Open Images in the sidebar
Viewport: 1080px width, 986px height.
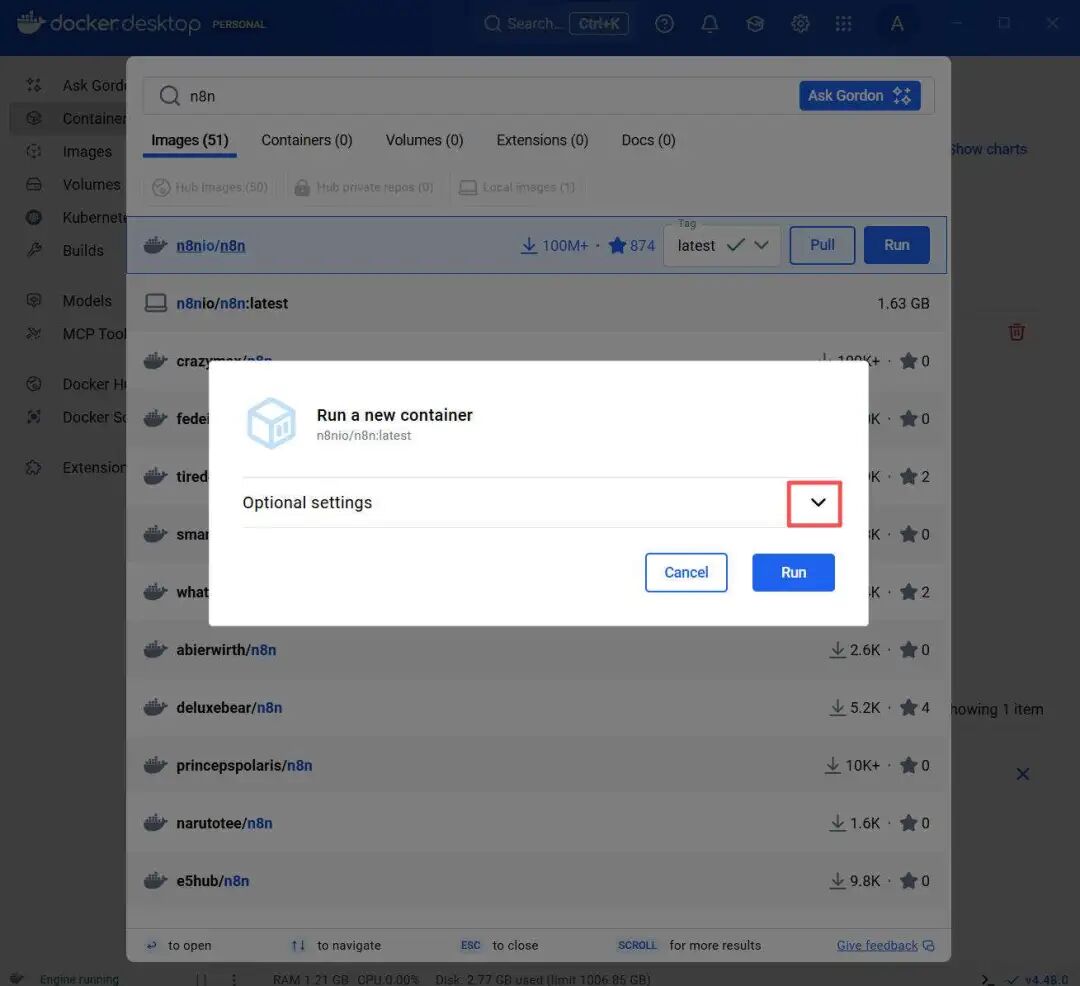[x=69, y=151]
